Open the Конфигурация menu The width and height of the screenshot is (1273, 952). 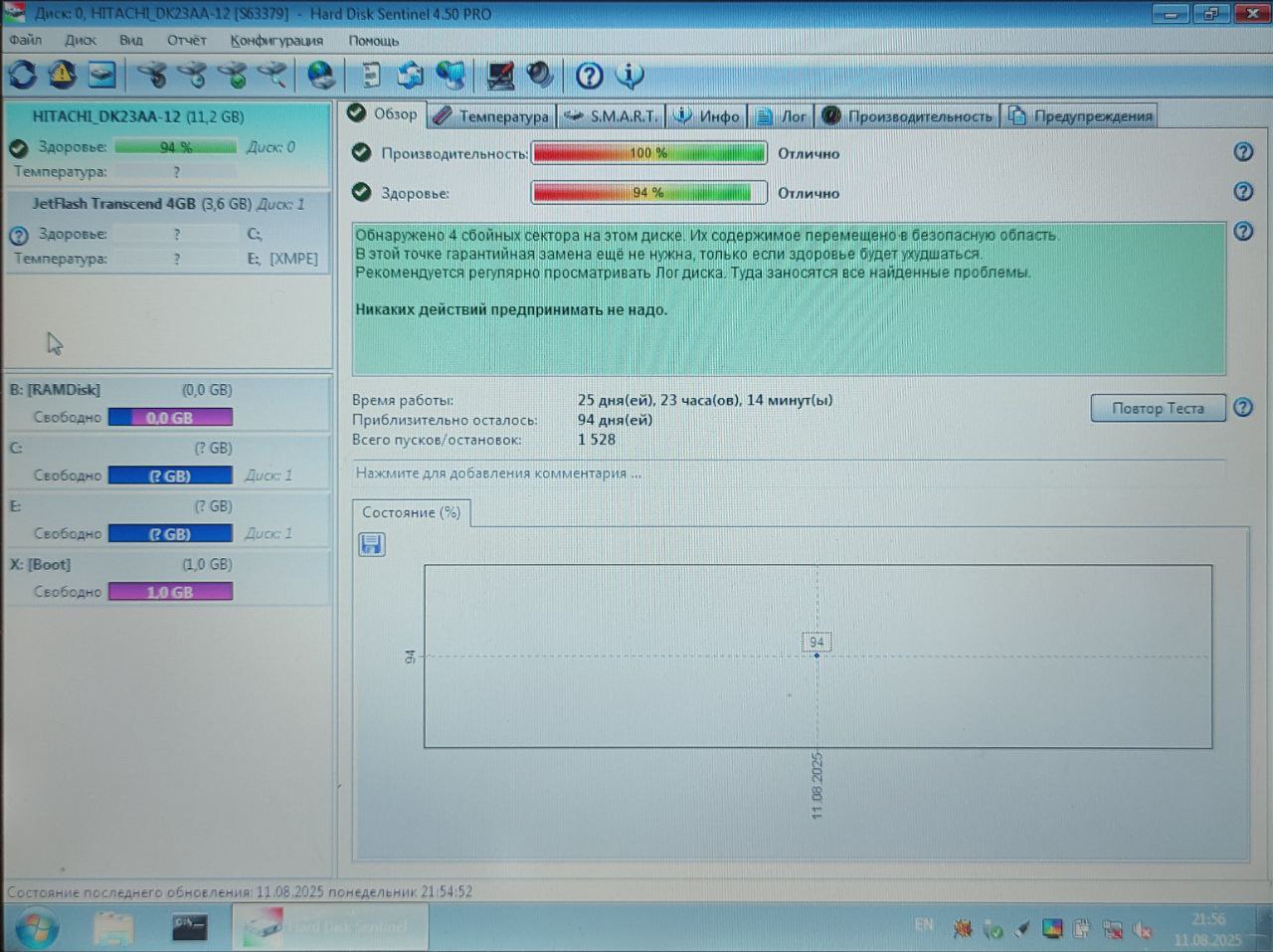[x=276, y=40]
